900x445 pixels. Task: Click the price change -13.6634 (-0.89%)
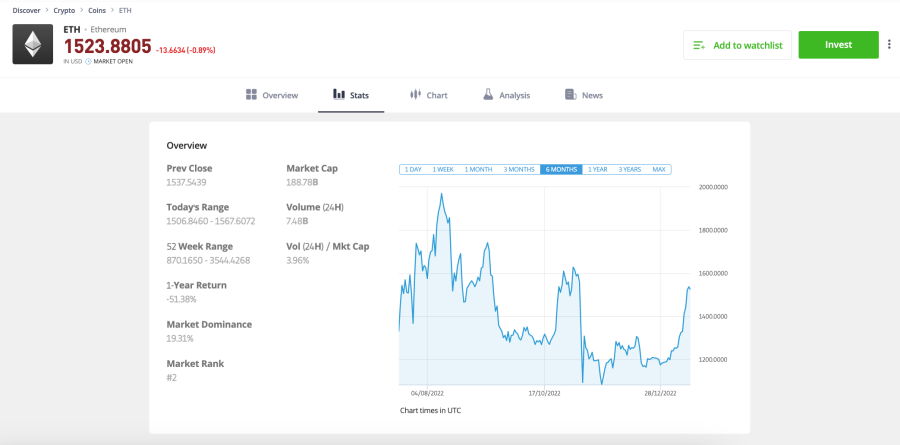[x=185, y=51]
